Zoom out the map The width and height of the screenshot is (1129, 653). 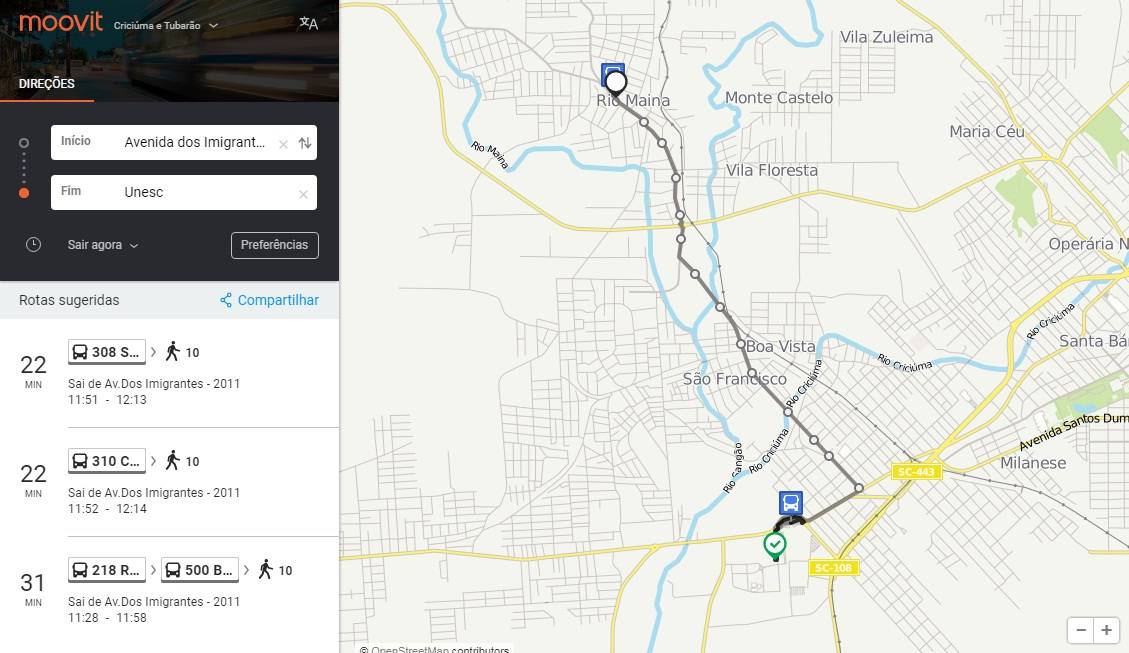click(1081, 630)
